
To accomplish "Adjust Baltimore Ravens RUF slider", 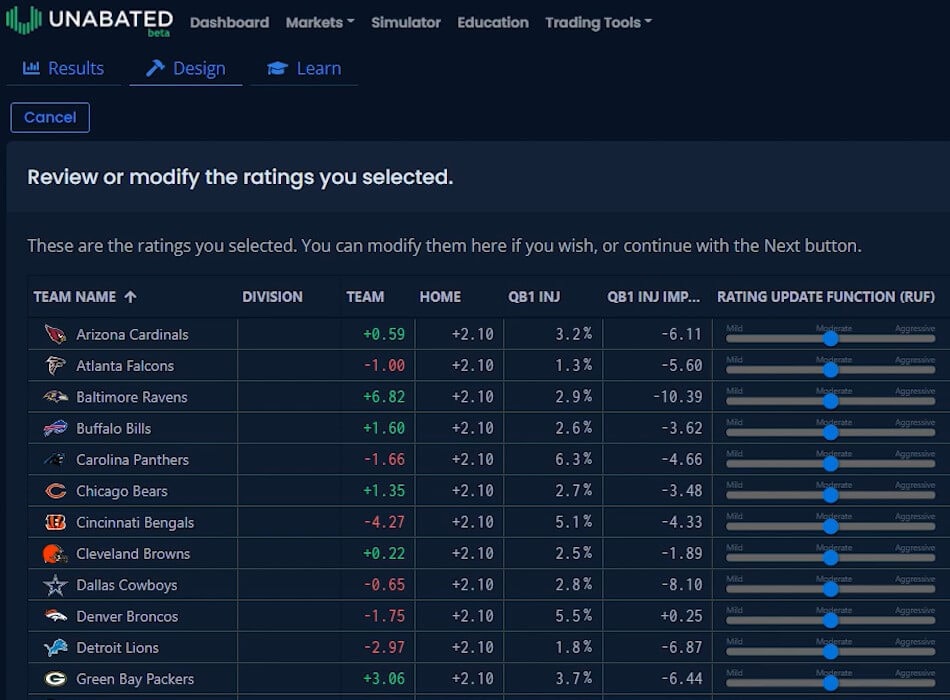I will tap(830, 401).
